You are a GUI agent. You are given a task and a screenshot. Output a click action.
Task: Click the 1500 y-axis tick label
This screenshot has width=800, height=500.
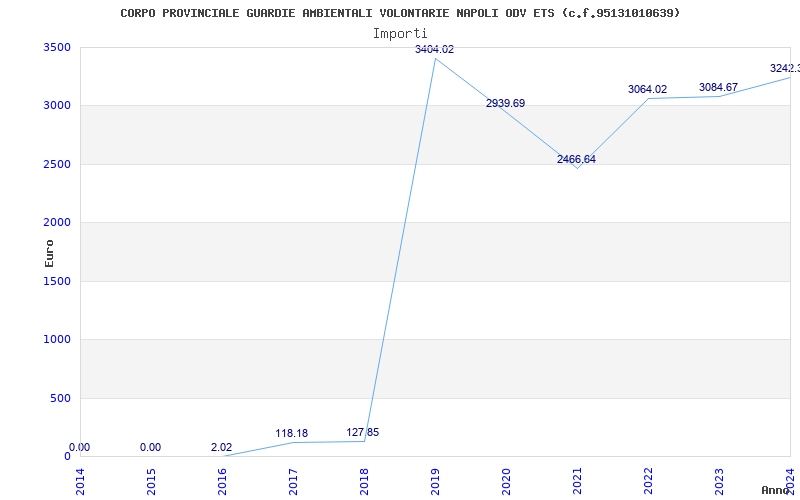[57, 281]
